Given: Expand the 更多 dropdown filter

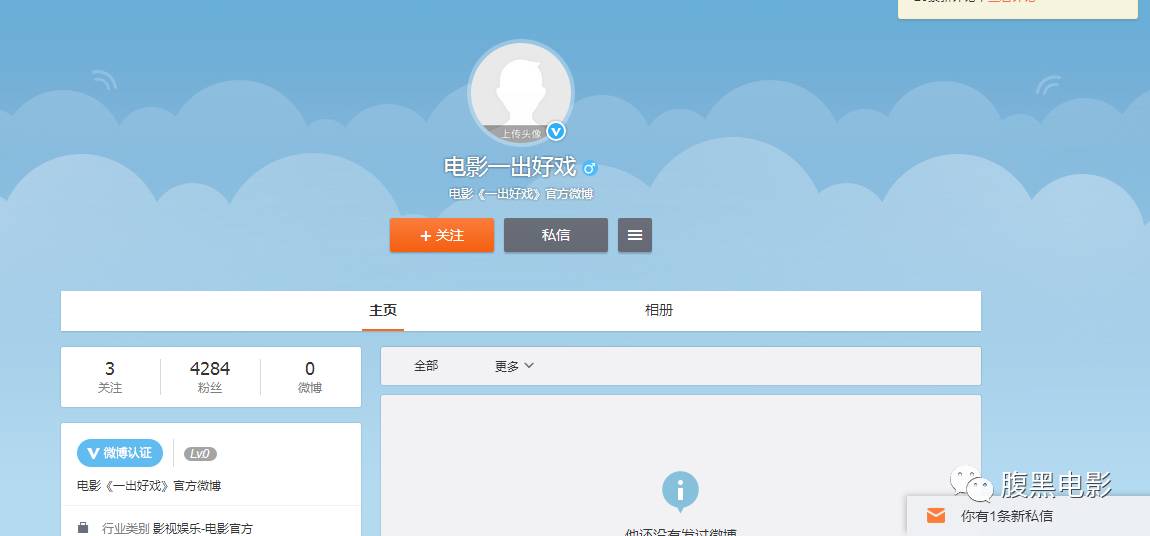Looking at the screenshot, I should coord(514,366).
